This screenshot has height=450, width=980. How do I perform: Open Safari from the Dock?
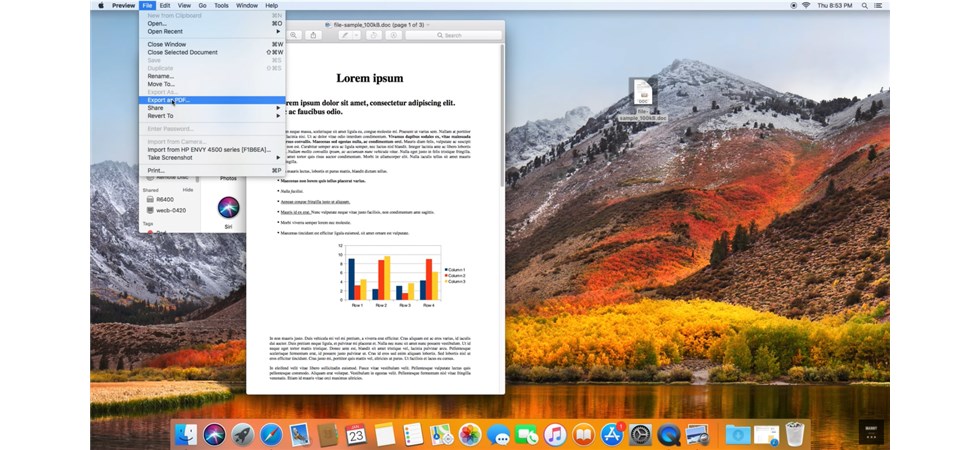coord(270,434)
